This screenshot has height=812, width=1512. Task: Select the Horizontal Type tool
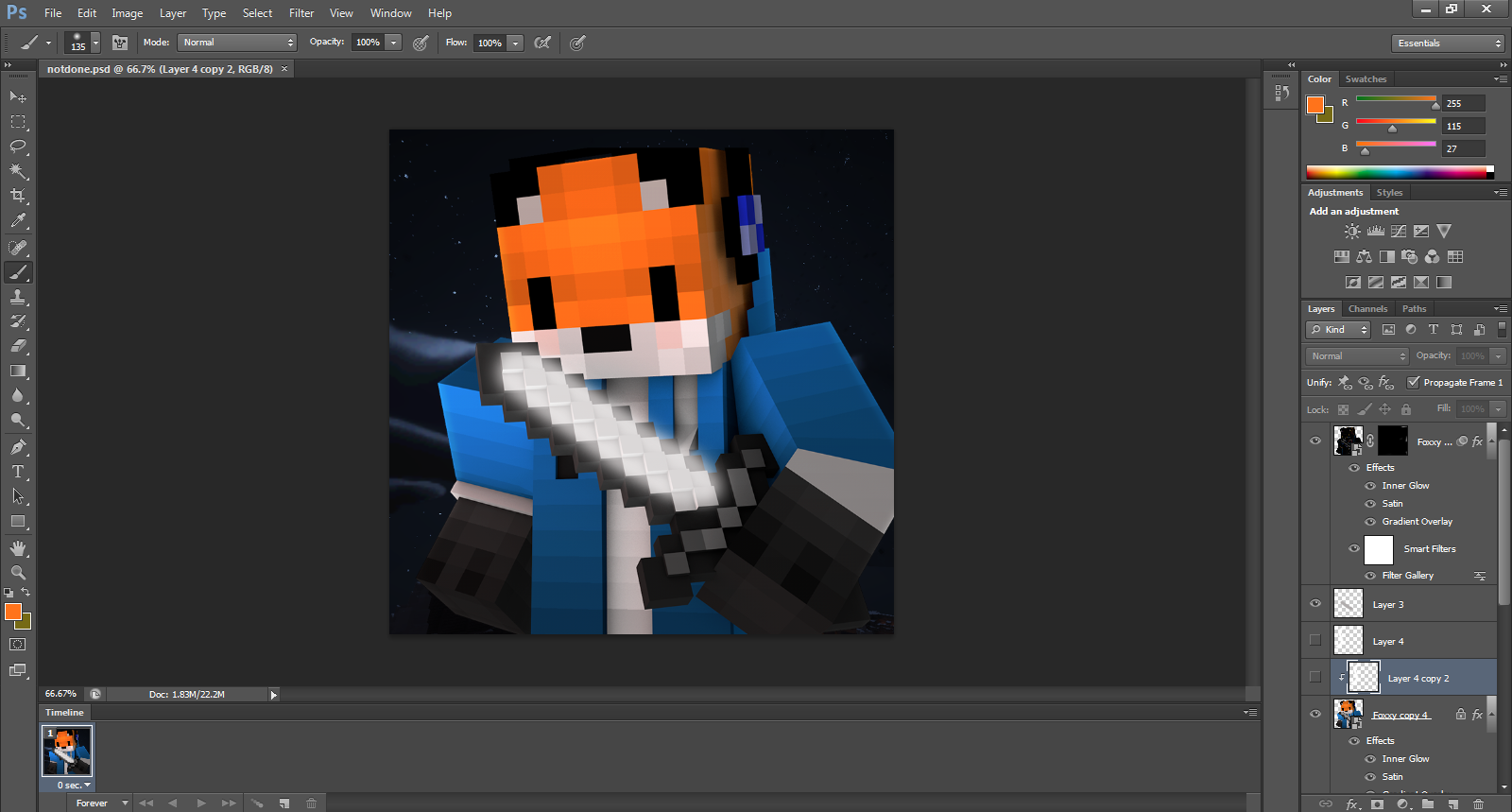pos(18,472)
